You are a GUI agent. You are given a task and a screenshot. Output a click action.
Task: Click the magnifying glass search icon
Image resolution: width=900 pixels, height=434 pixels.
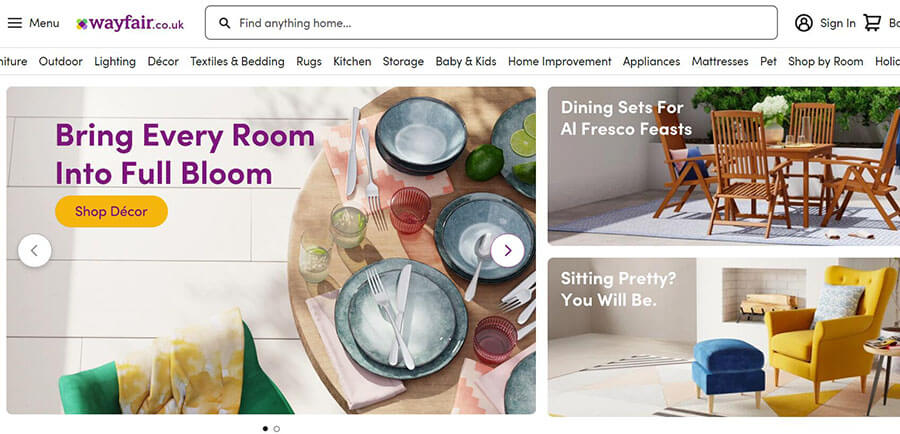[225, 23]
